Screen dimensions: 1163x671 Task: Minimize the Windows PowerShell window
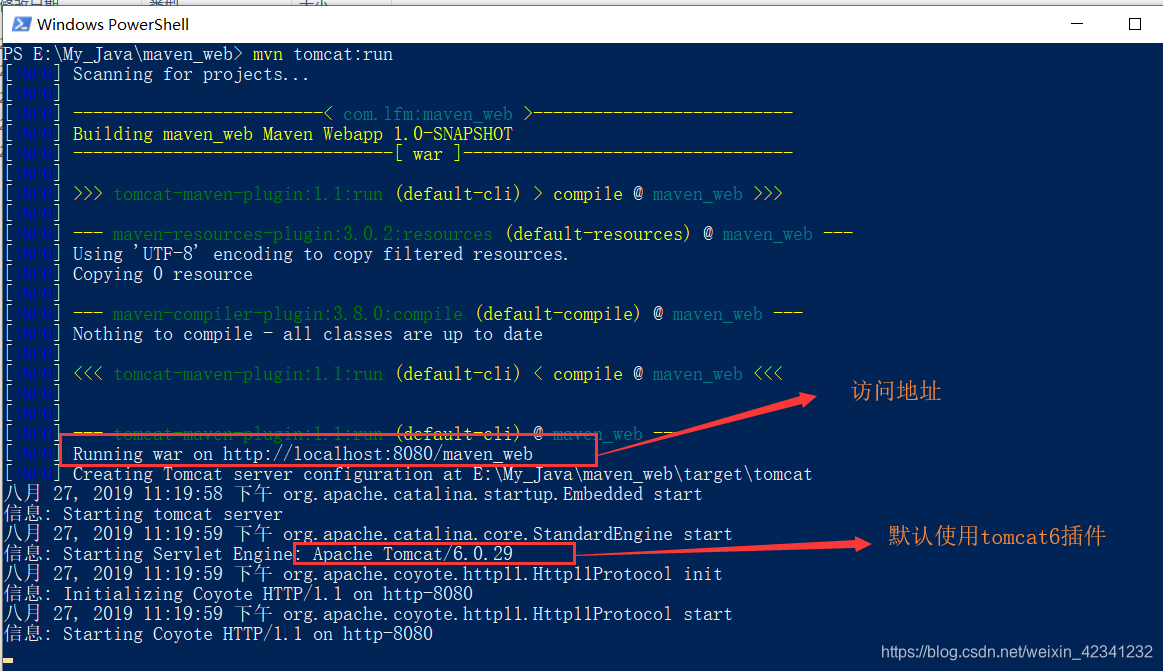coord(1077,24)
